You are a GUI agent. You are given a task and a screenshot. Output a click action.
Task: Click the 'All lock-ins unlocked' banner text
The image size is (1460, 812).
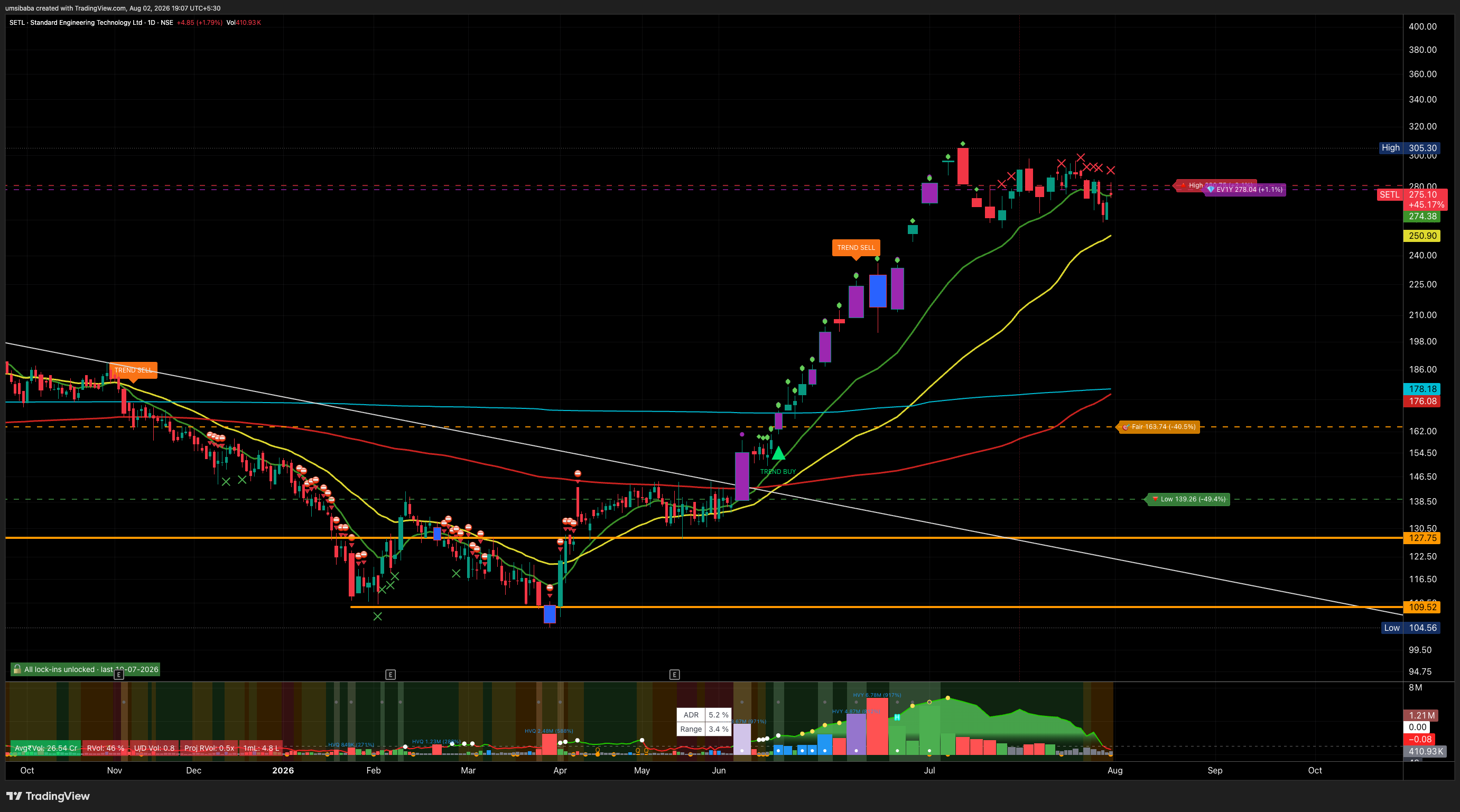(91, 669)
